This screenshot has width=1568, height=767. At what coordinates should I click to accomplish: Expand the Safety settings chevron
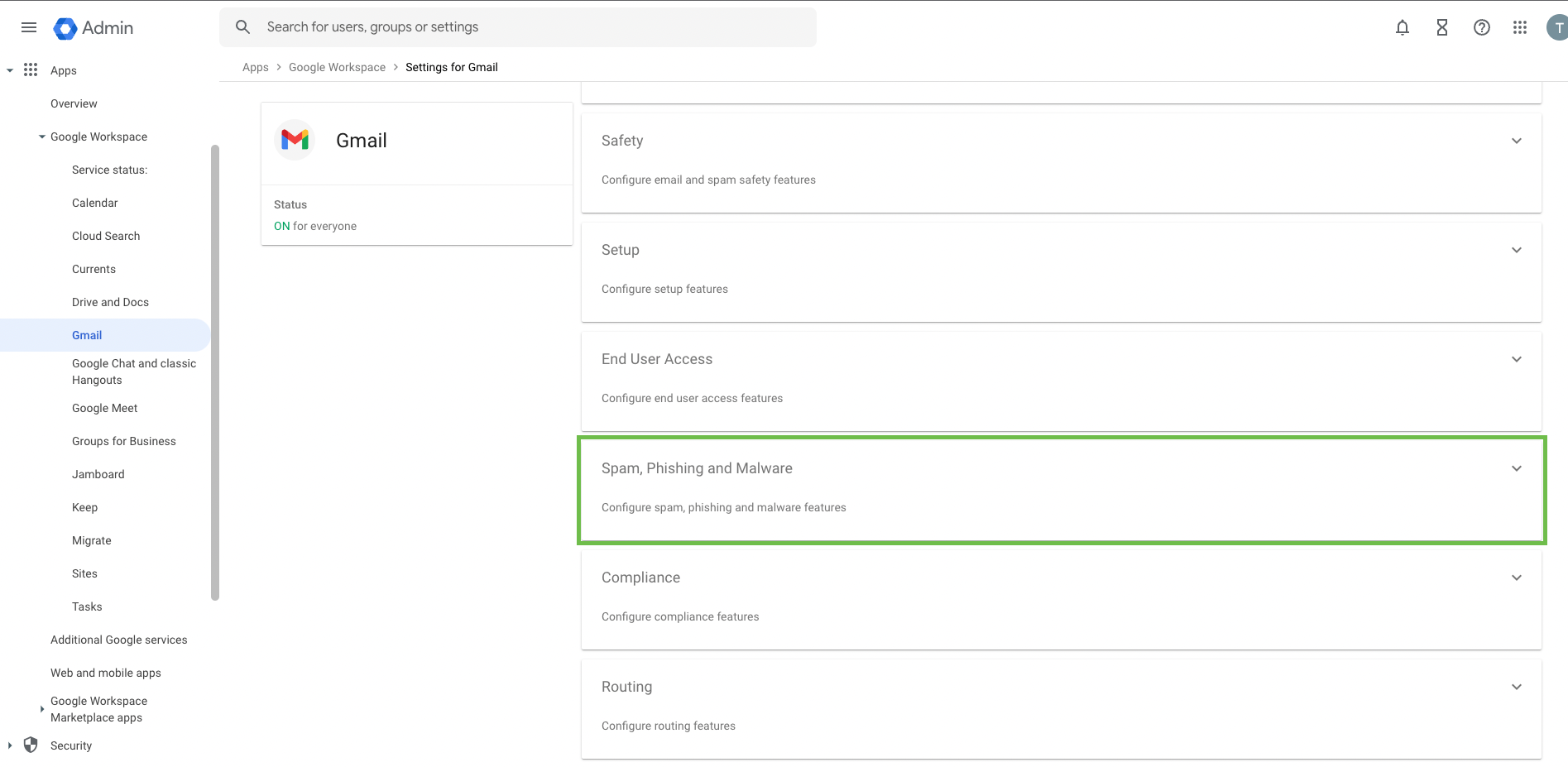point(1517,141)
